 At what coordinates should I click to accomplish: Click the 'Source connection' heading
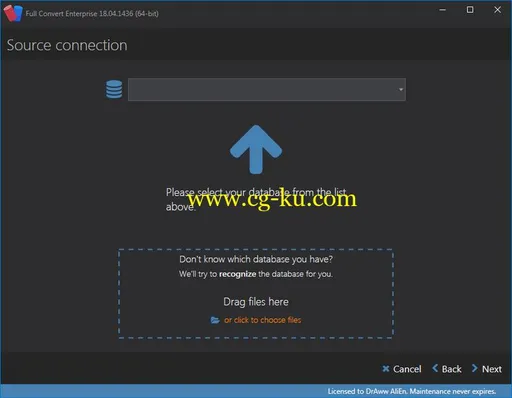click(67, 45)
